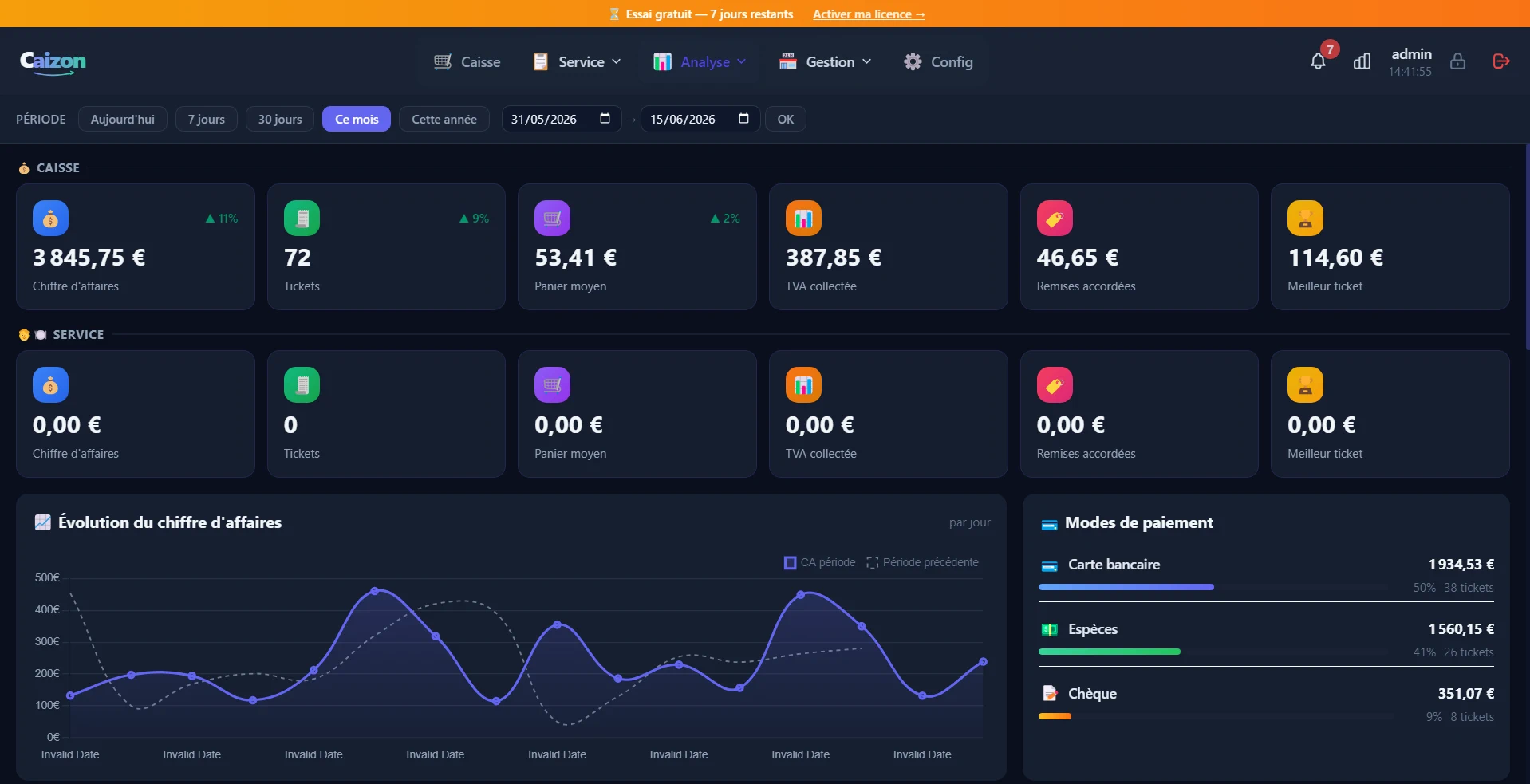The height and width of the screenshot is (784, 1530).
Task: Click the padlock lock-session icon
Action: click(x=1457, y=61)
